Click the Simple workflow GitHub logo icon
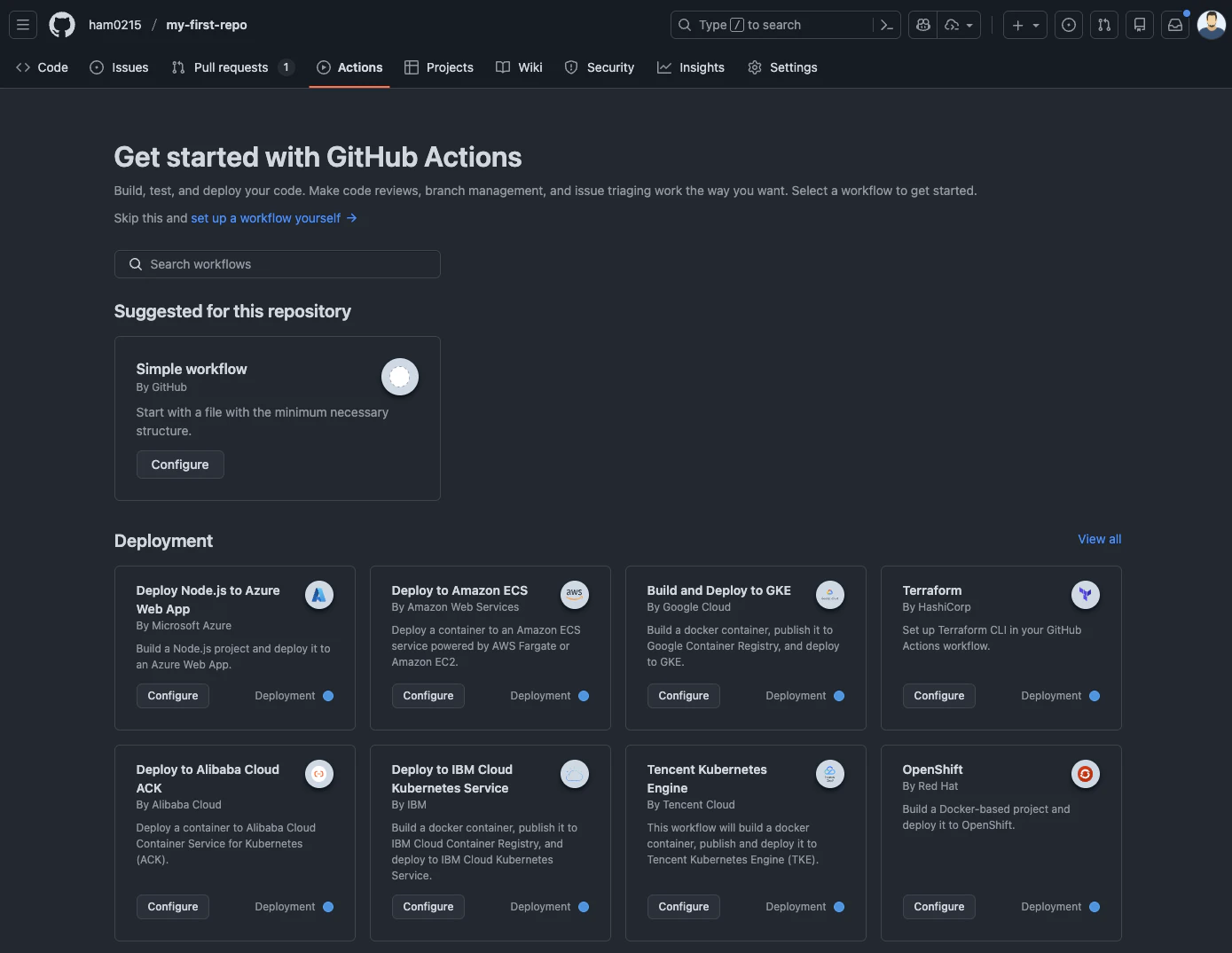 400,377
